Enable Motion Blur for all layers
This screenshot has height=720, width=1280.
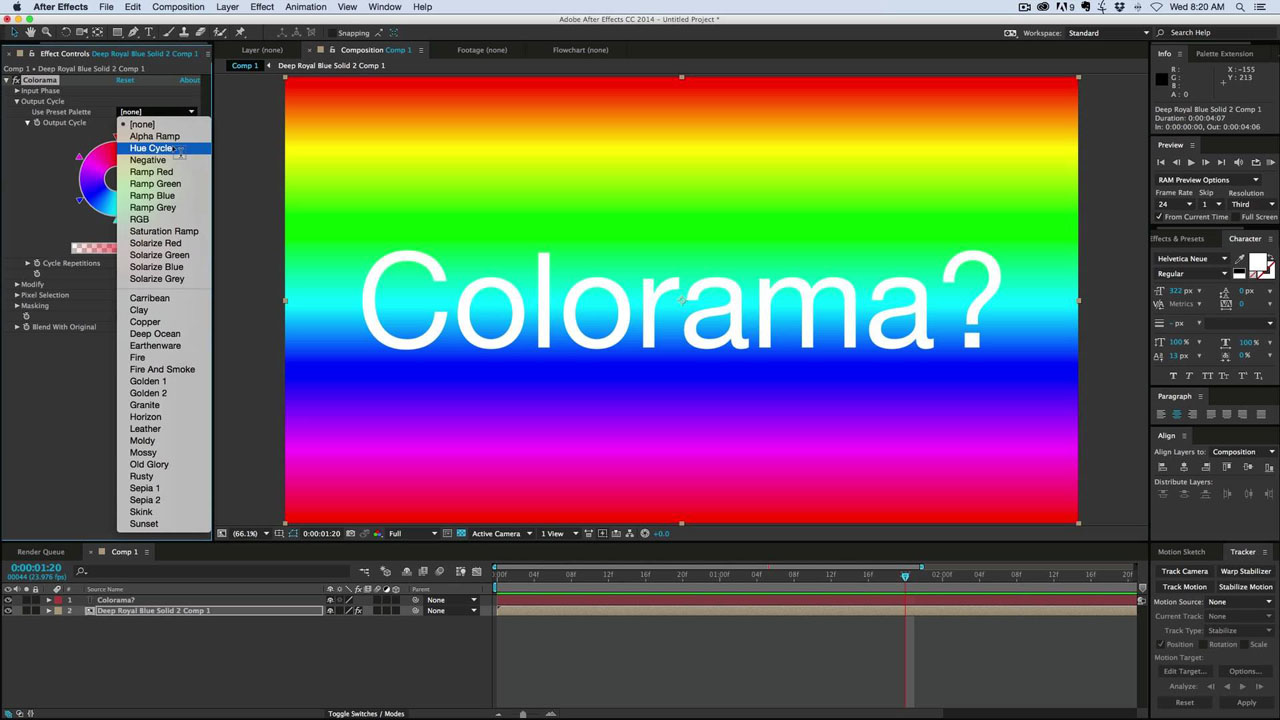point(440,572)
